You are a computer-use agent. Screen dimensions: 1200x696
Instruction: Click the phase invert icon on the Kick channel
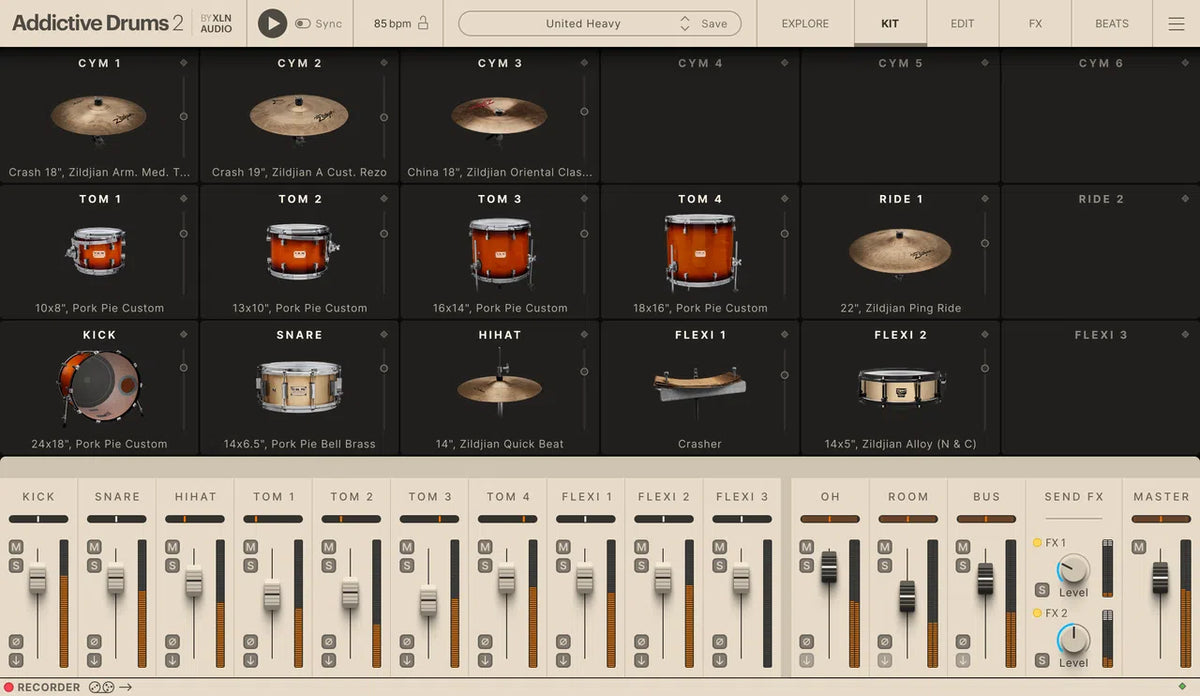tap(16, 643)
